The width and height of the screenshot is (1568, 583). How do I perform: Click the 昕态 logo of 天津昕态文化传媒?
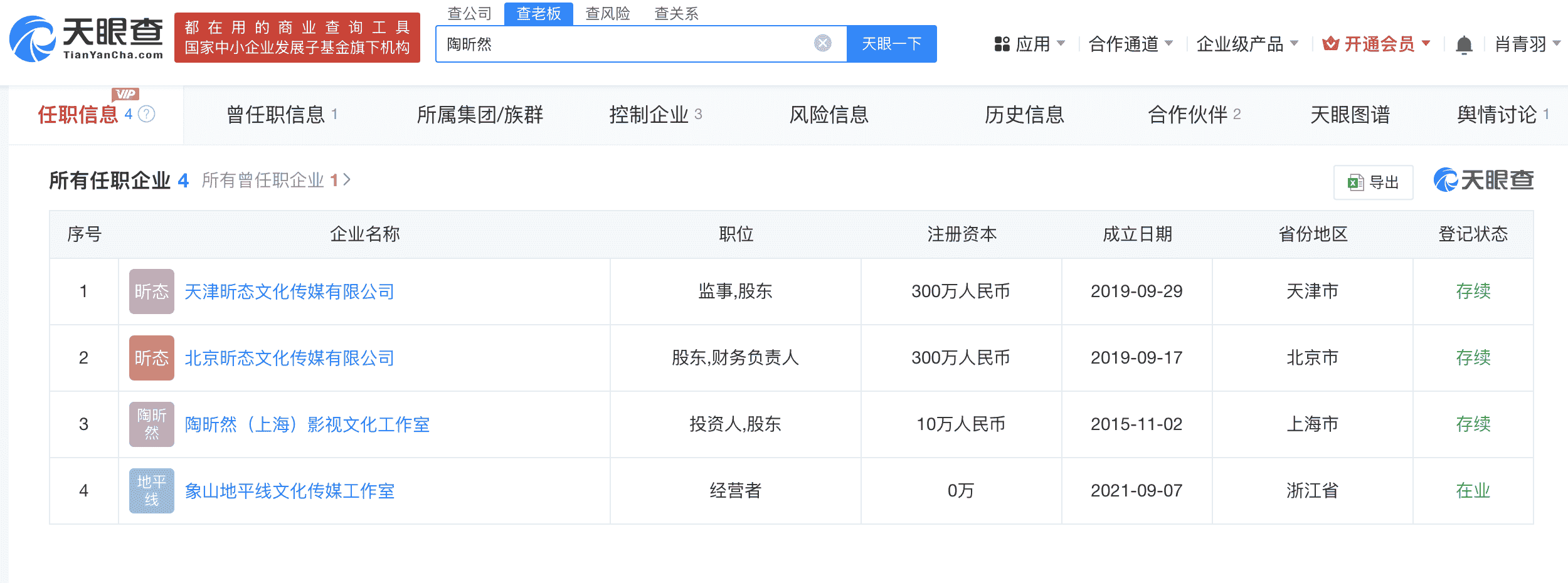(x=151, y=291)
